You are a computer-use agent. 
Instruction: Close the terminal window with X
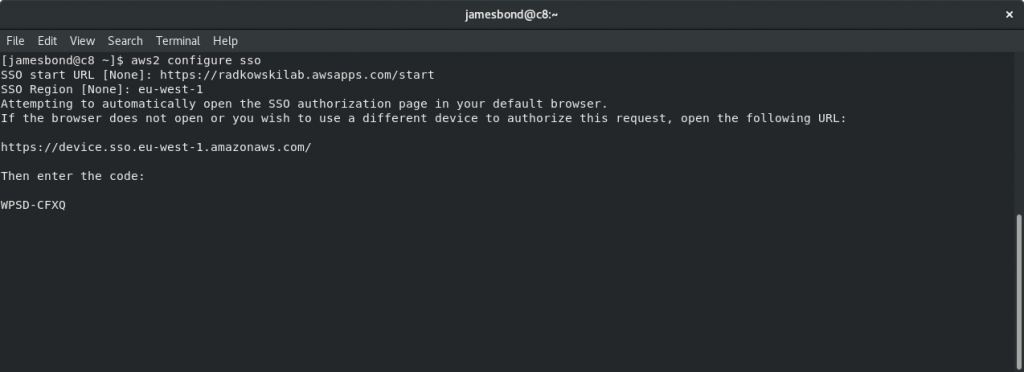tap(1009, 14)
